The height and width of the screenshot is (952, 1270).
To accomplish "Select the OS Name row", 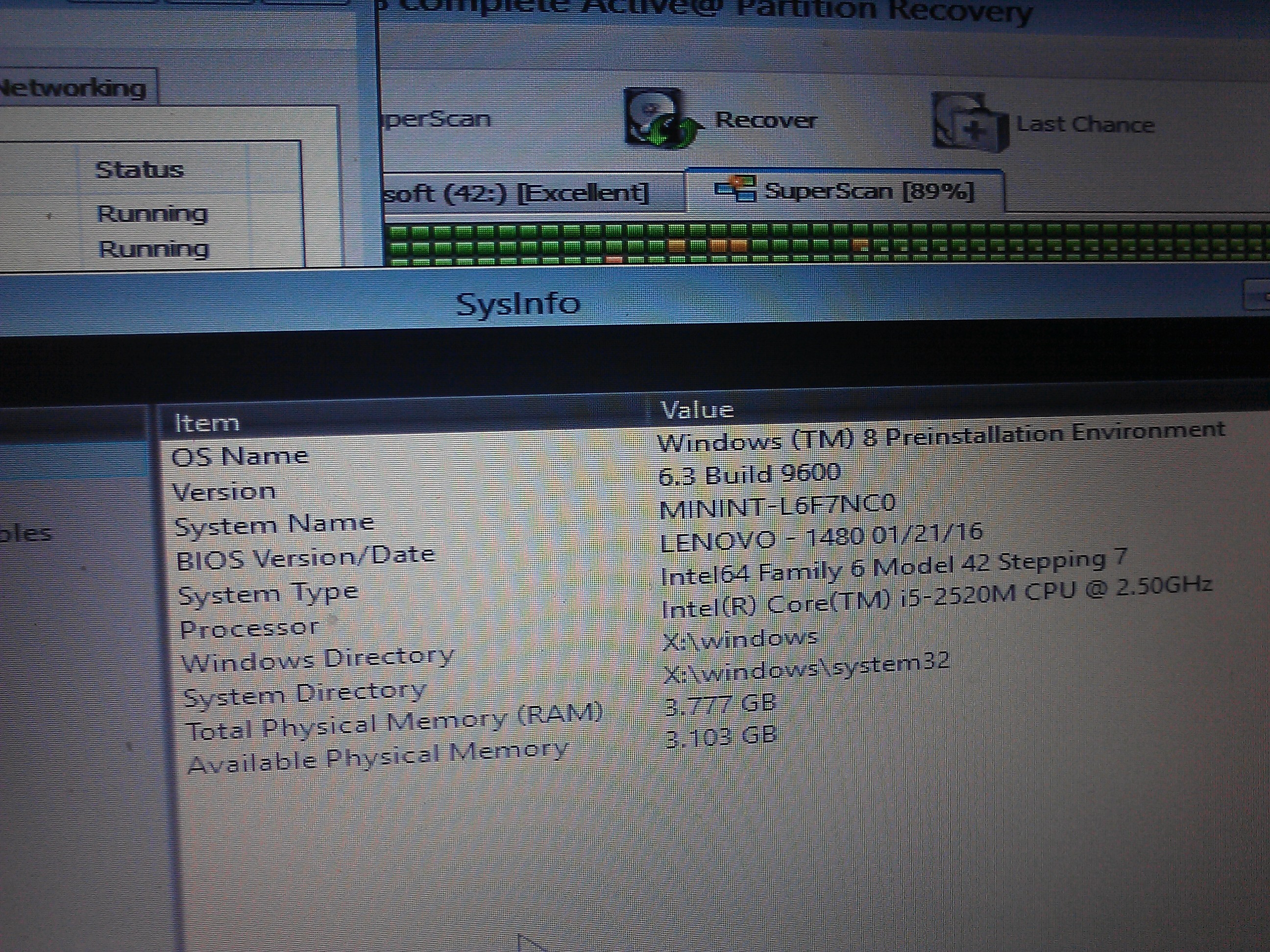I will (x=240, y=457).
